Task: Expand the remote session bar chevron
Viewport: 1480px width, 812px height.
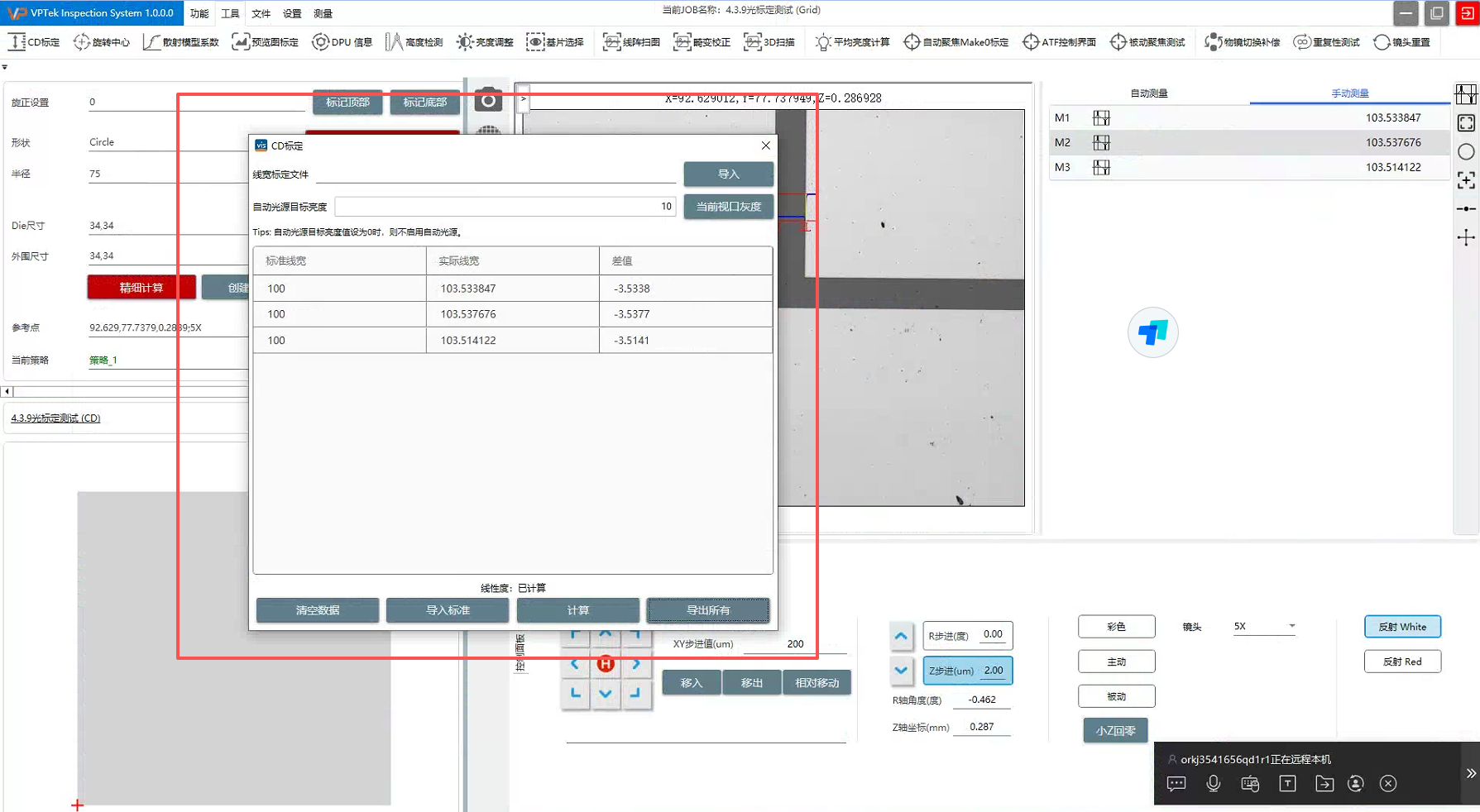Action: click(x=1470, y=774)
